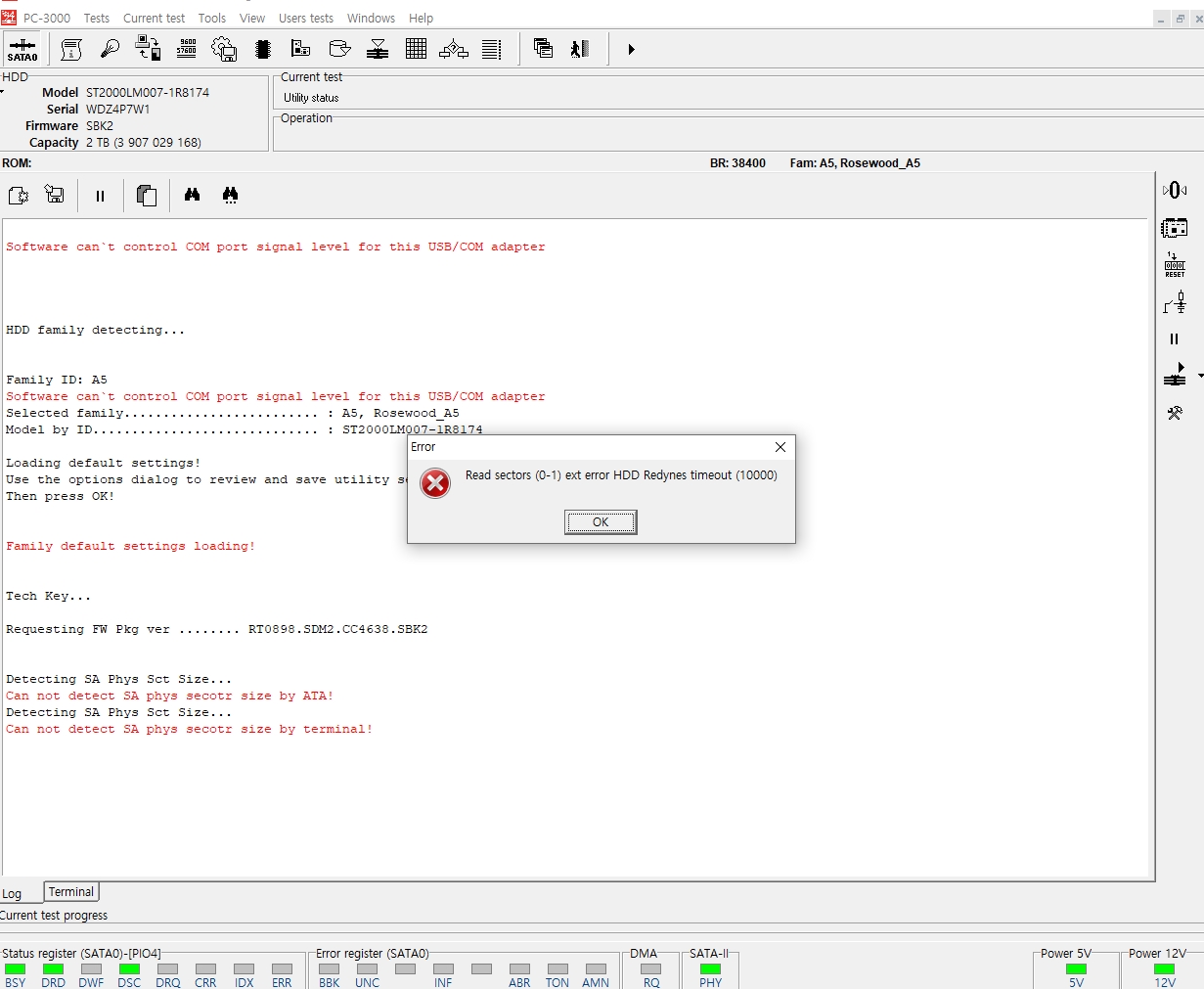
Task: Click the play arrow in top toolbar
Action: pos(631,49)
